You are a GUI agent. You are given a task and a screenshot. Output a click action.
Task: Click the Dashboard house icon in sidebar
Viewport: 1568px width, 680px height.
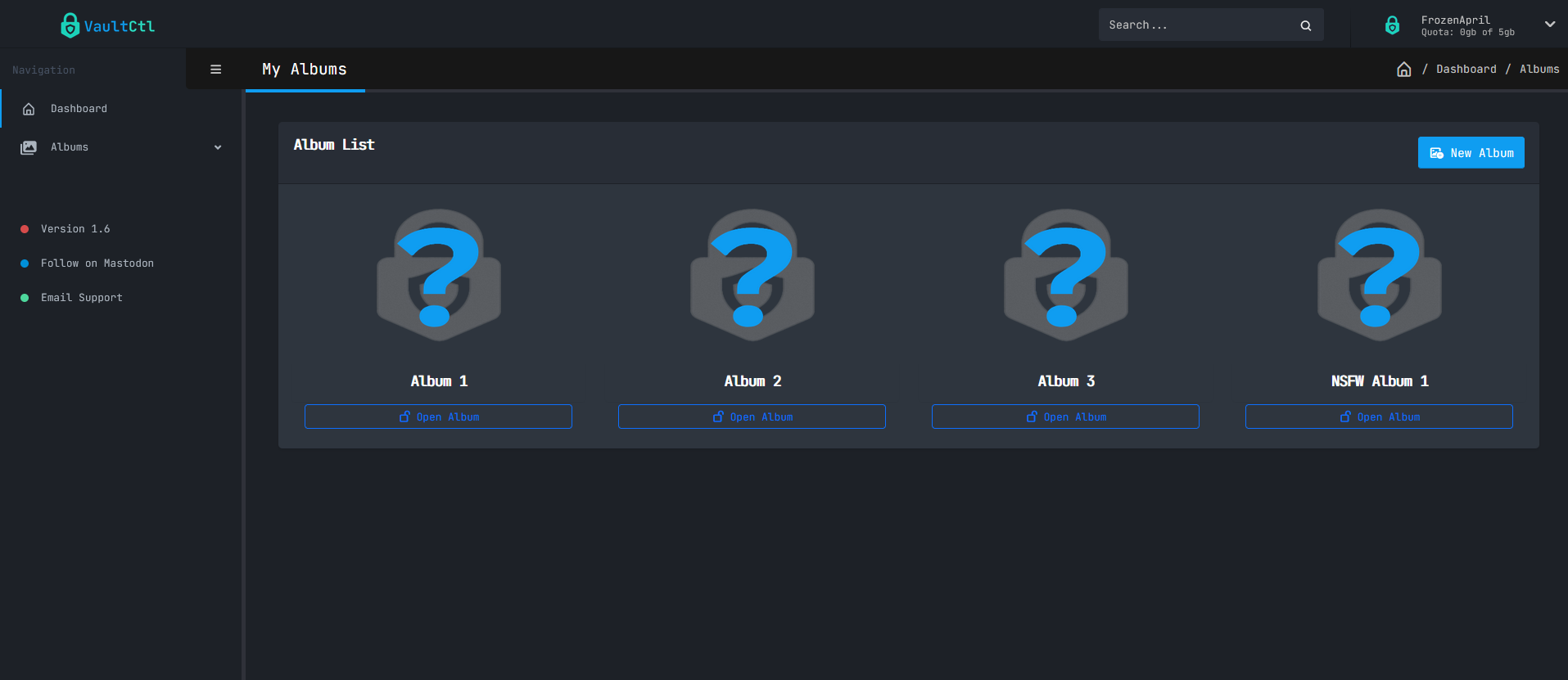(29, 109)
